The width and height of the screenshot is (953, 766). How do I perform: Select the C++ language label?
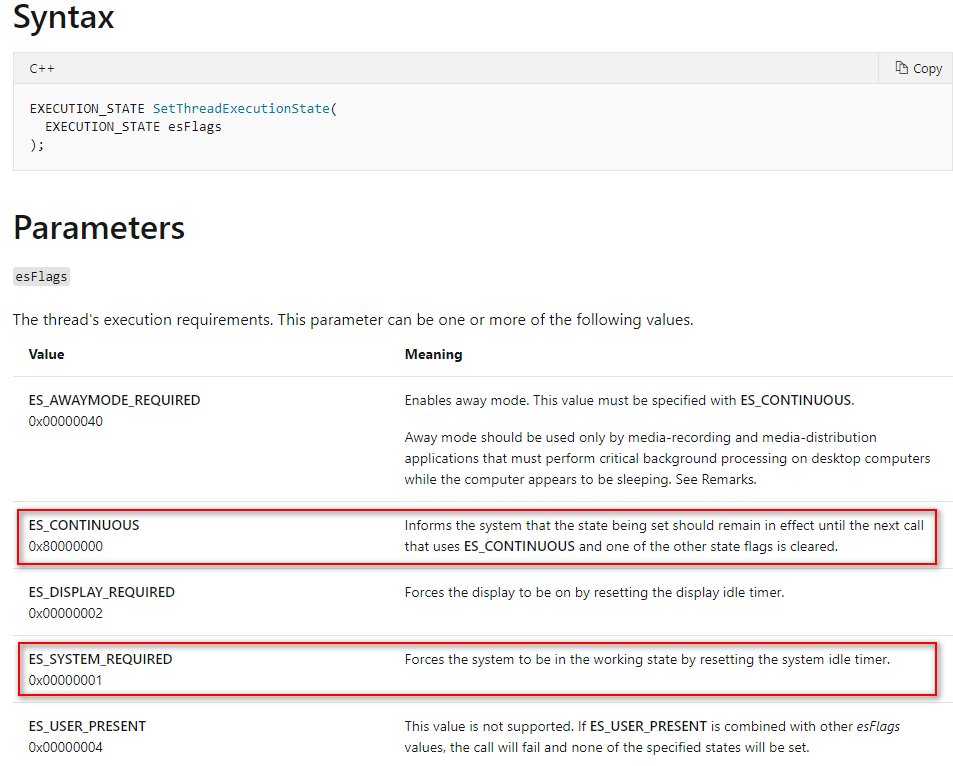coord(42,69)
